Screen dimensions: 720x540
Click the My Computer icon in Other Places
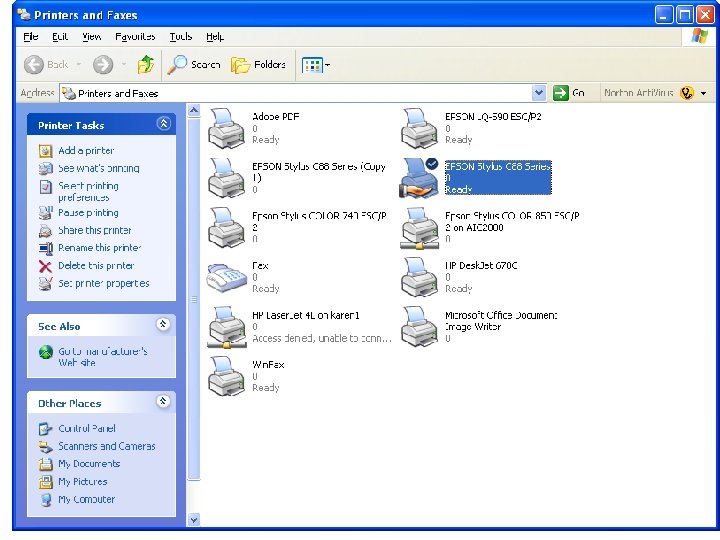point(45,500)
